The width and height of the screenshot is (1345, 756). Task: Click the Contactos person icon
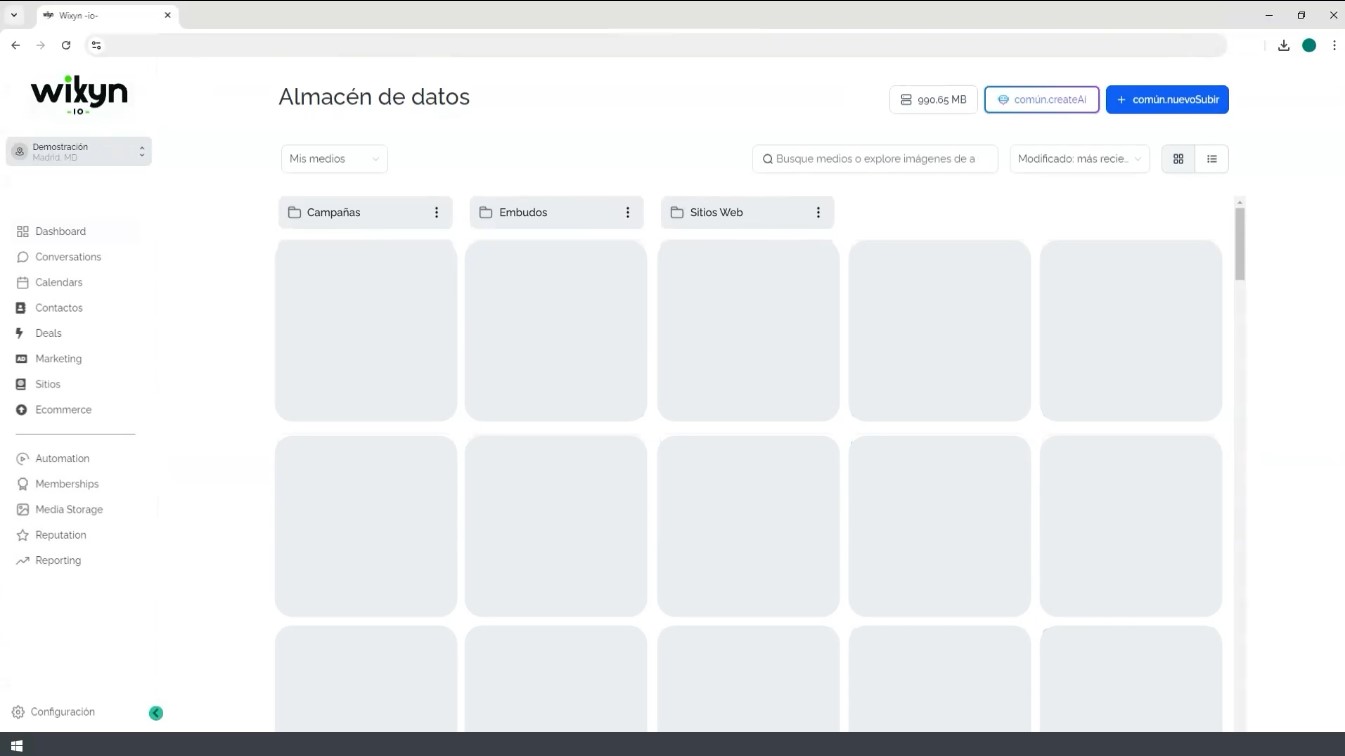[x=21, y=308]
